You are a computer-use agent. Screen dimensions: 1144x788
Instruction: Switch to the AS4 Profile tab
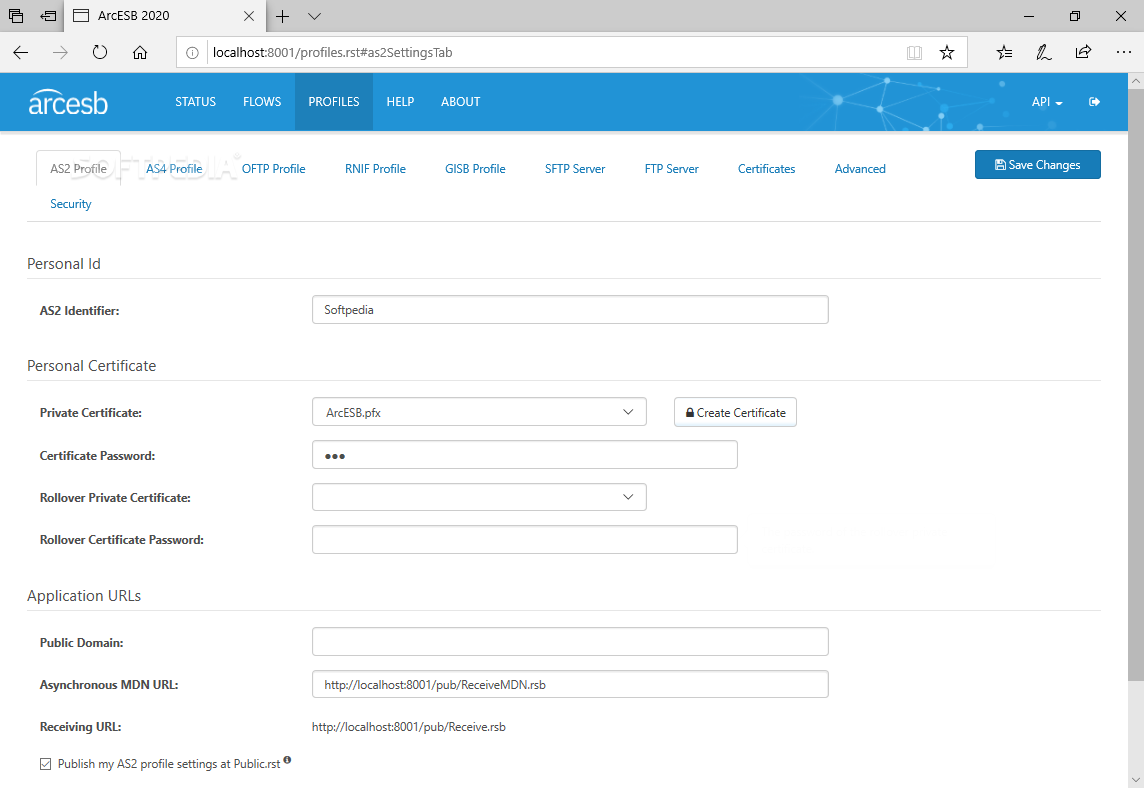pos(174,169)
